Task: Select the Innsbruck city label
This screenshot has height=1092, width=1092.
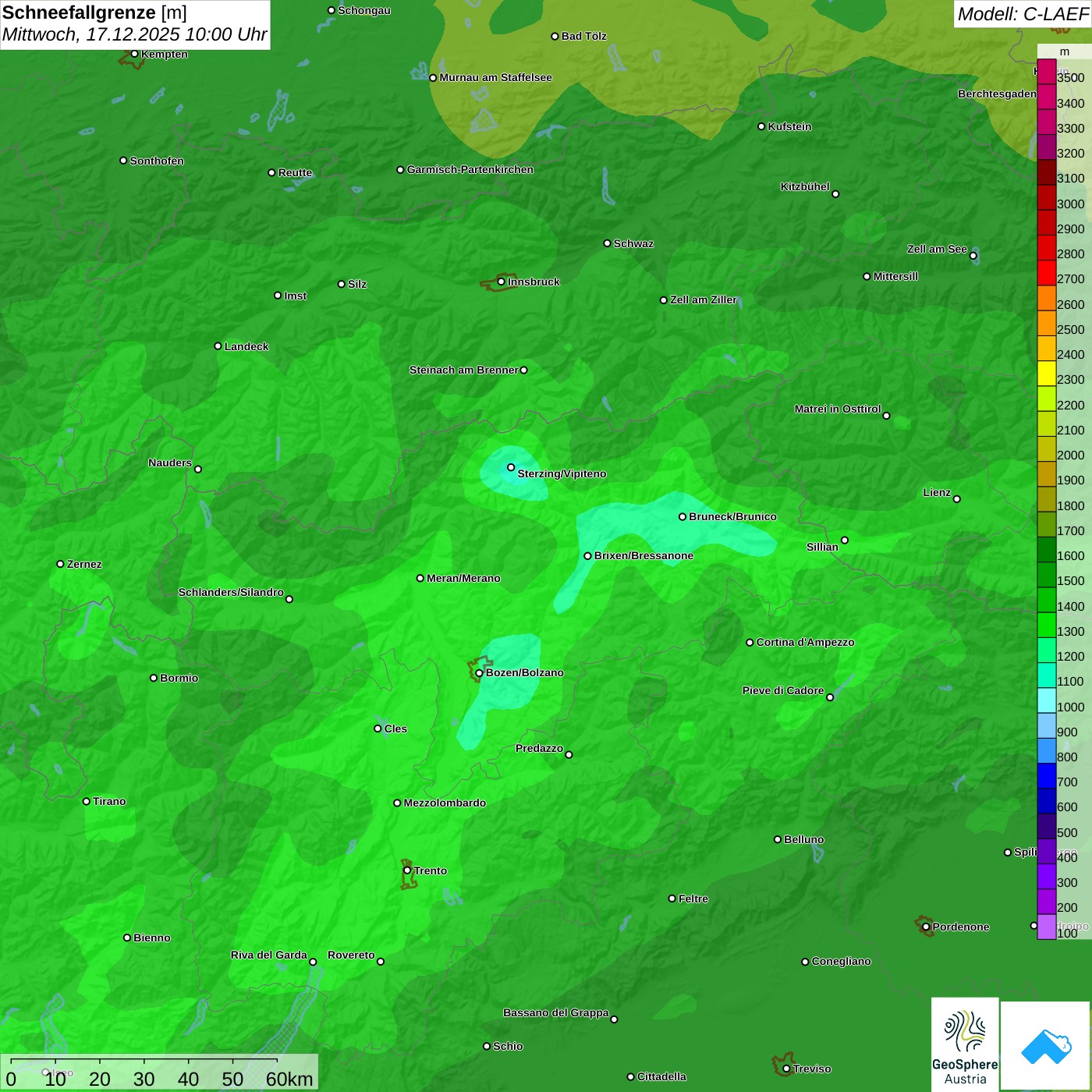Action: [534, 282]
